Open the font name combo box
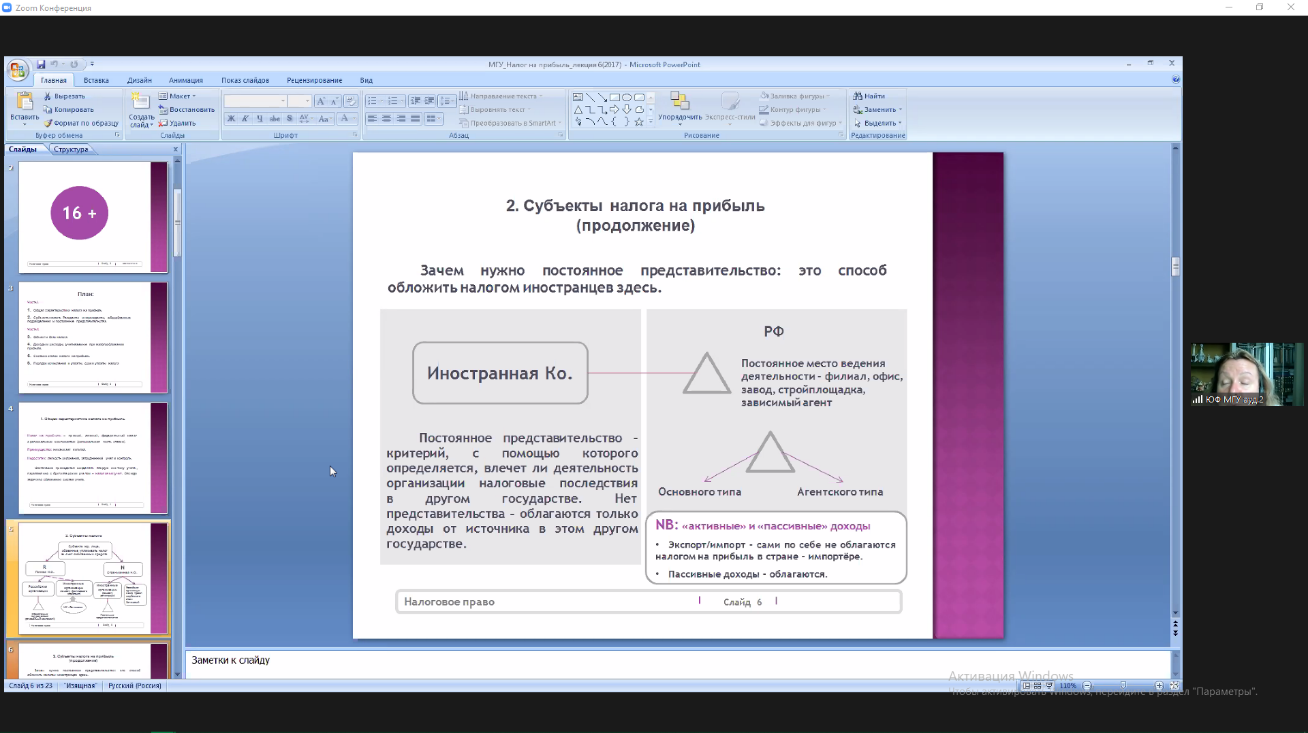The height and width of the screenshot is (733, 1308). (255, 101)
